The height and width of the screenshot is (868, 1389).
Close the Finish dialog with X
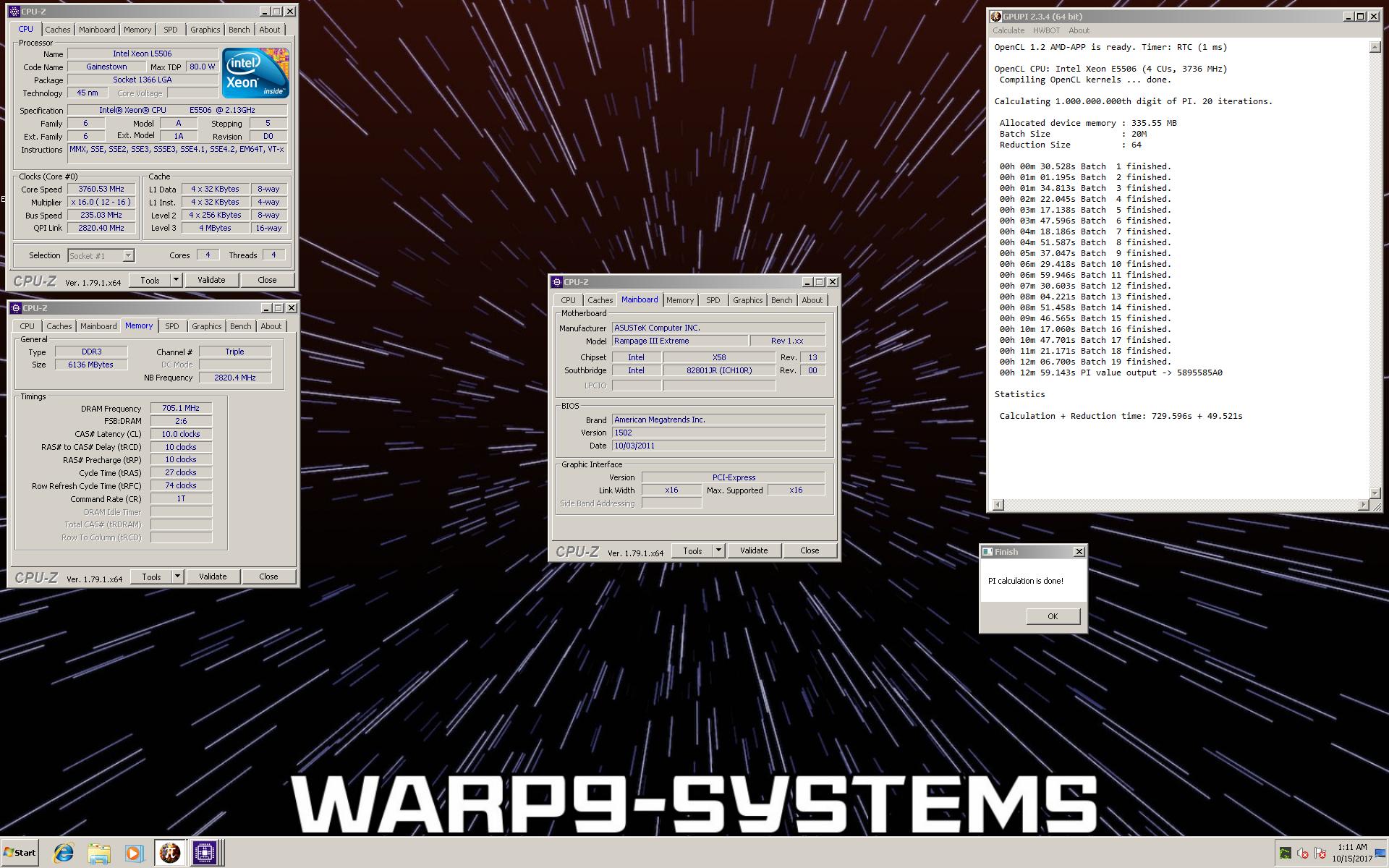tap(1079, 552)
